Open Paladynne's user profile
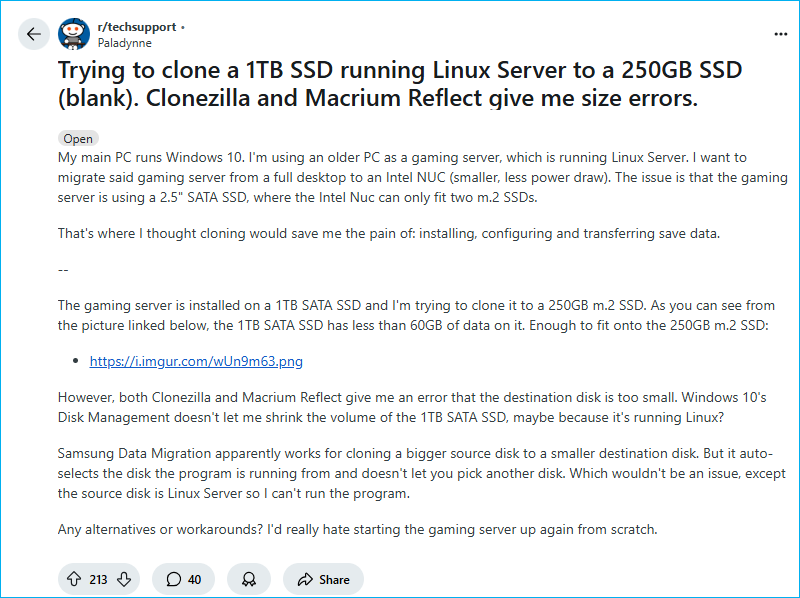This screenshot has height=598, width=800. pos(125,43)
